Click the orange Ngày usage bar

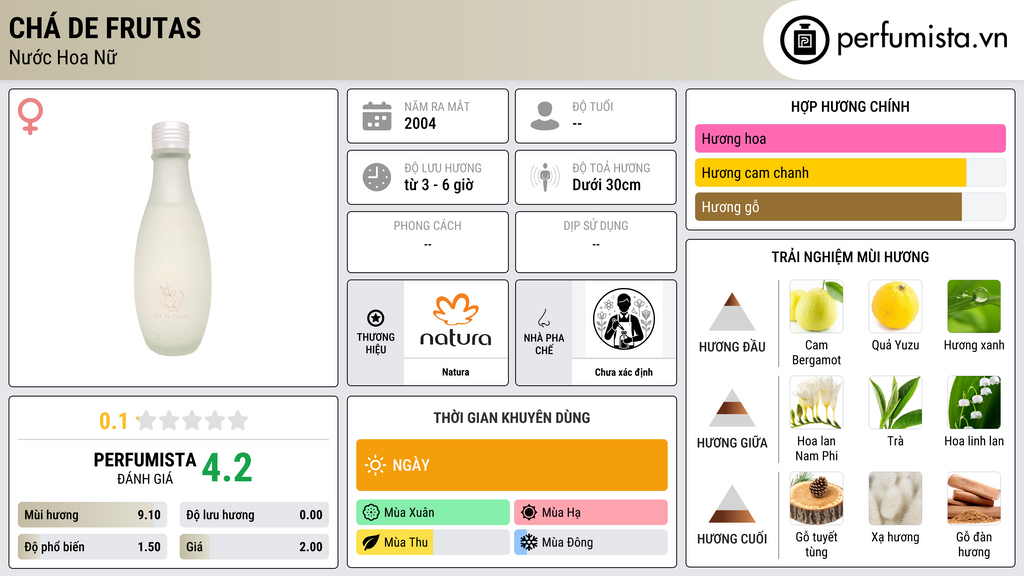512,465
